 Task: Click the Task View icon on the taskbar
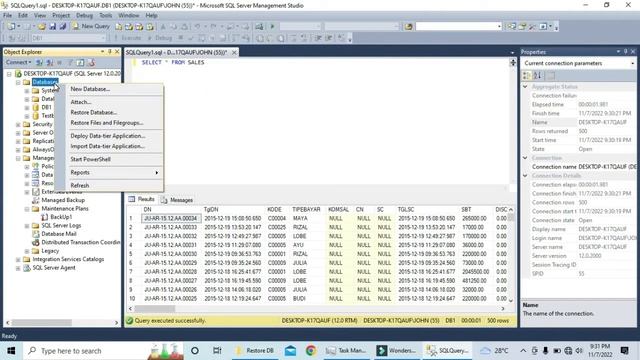click(217, 351)
